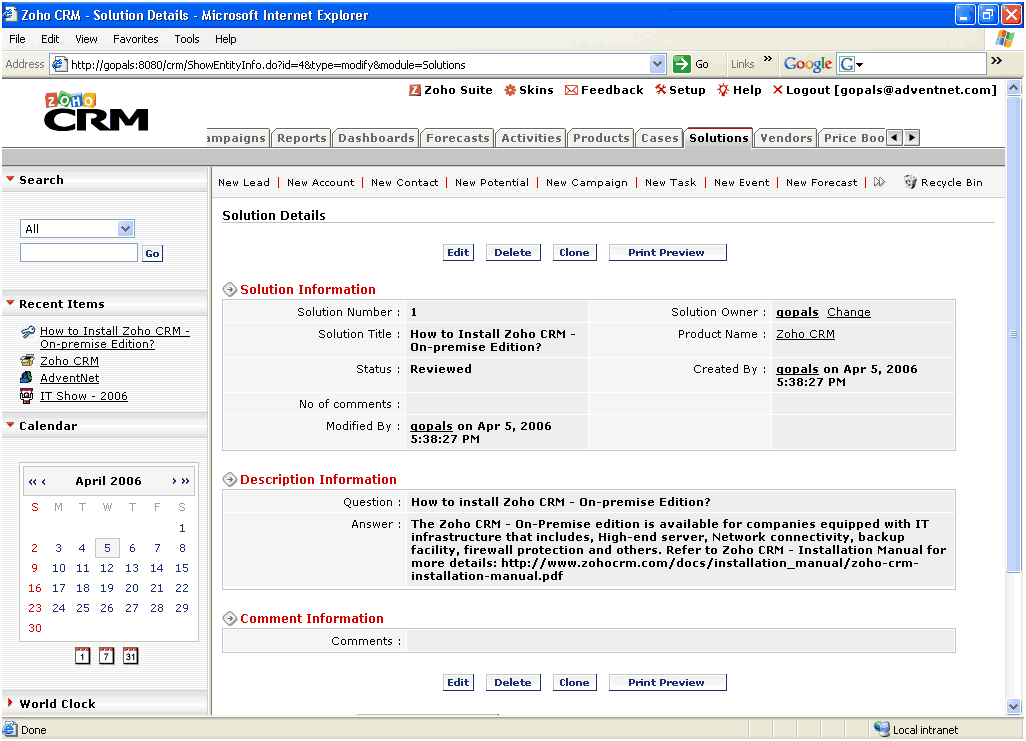Click the page vertical scrollbar down arrow

coord(1014,706)
